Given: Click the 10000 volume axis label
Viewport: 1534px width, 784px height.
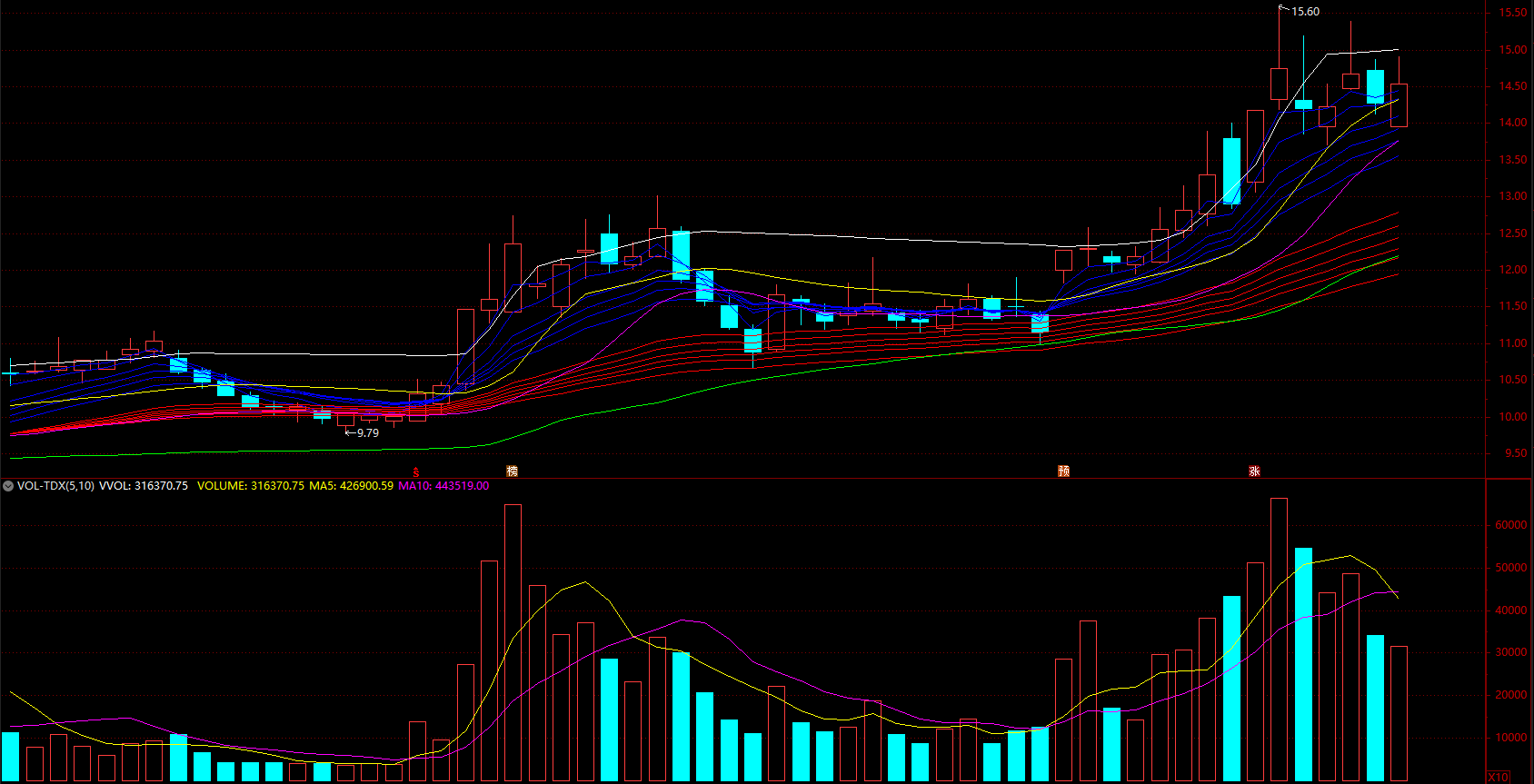Looking at the screenshot, I should (x=1511, y=738).
